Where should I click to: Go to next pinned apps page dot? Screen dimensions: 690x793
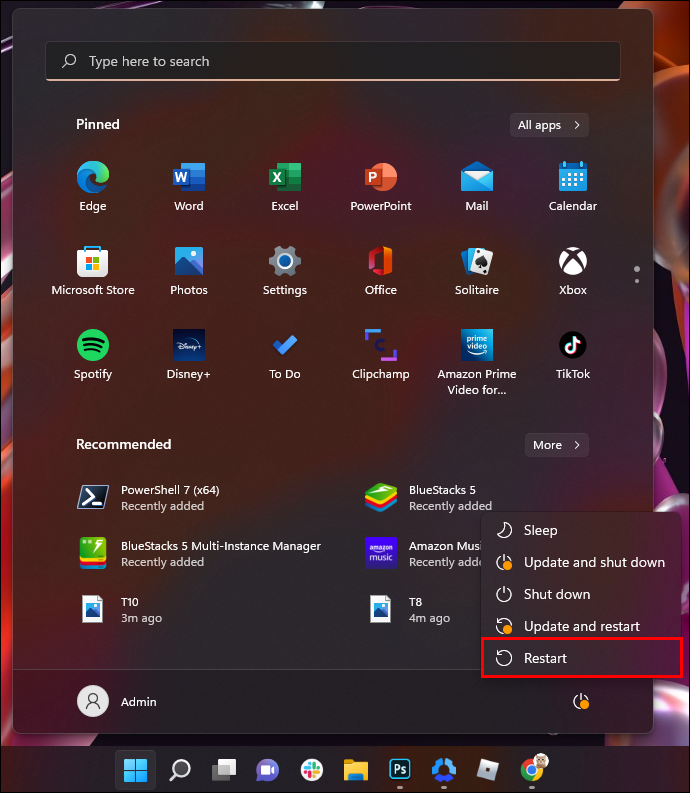click(x=637, y=281)
